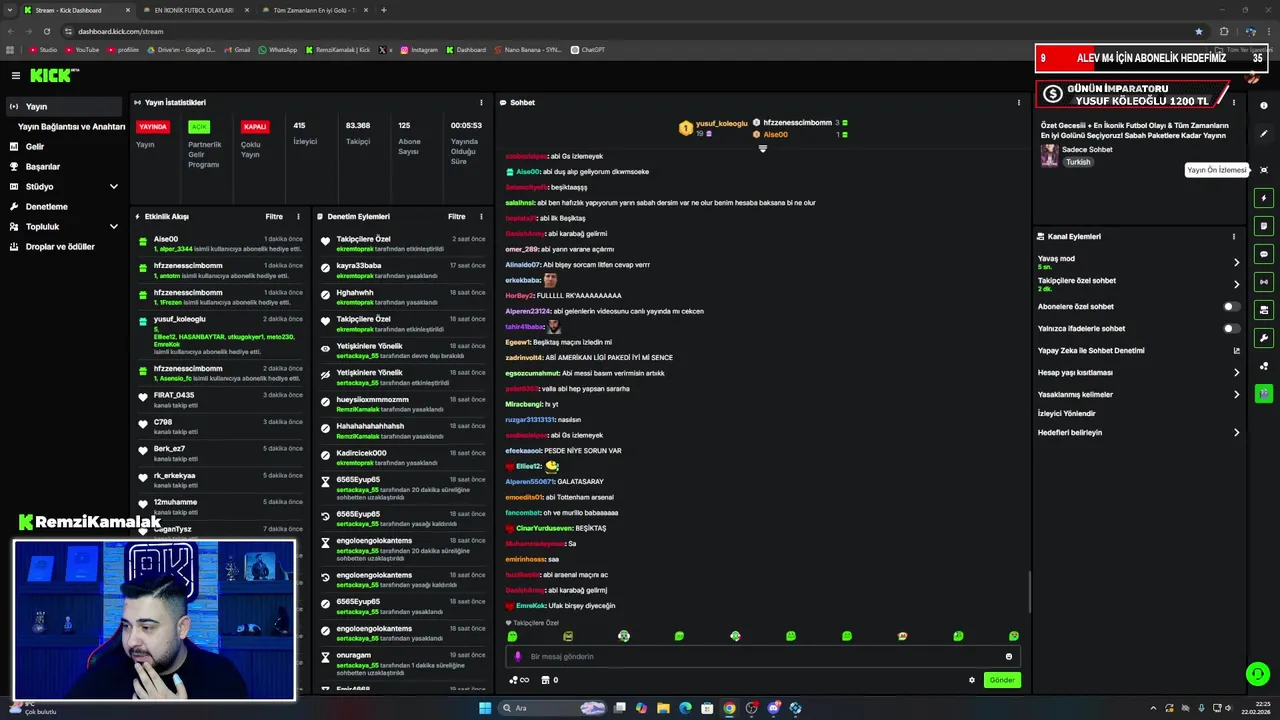The image size is (1280, 720).
Task: Open Filtre dropdown in Etkinlik Akışı panel
Action: [274, 216]
